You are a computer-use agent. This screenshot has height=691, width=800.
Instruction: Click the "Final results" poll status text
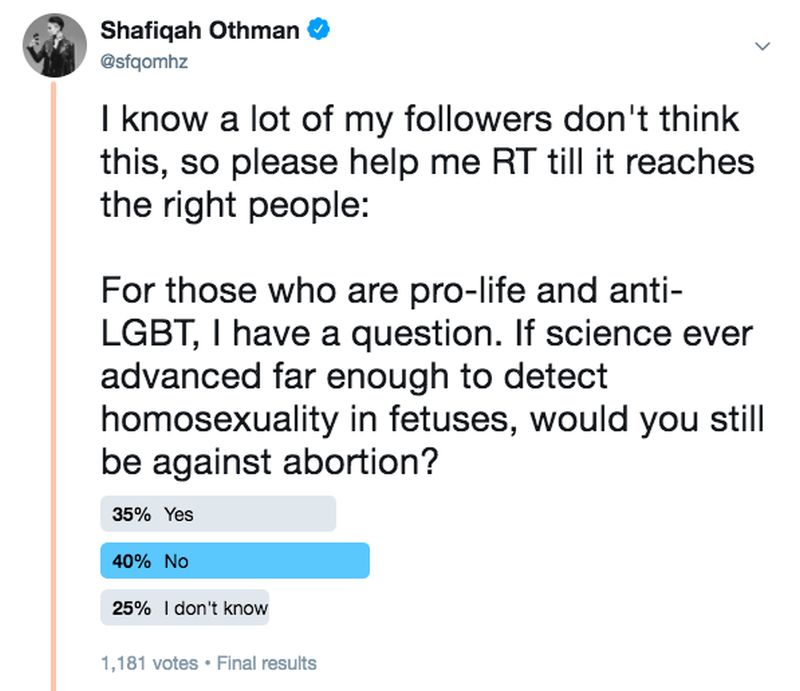pyautogui.click(x=266, y=662)
